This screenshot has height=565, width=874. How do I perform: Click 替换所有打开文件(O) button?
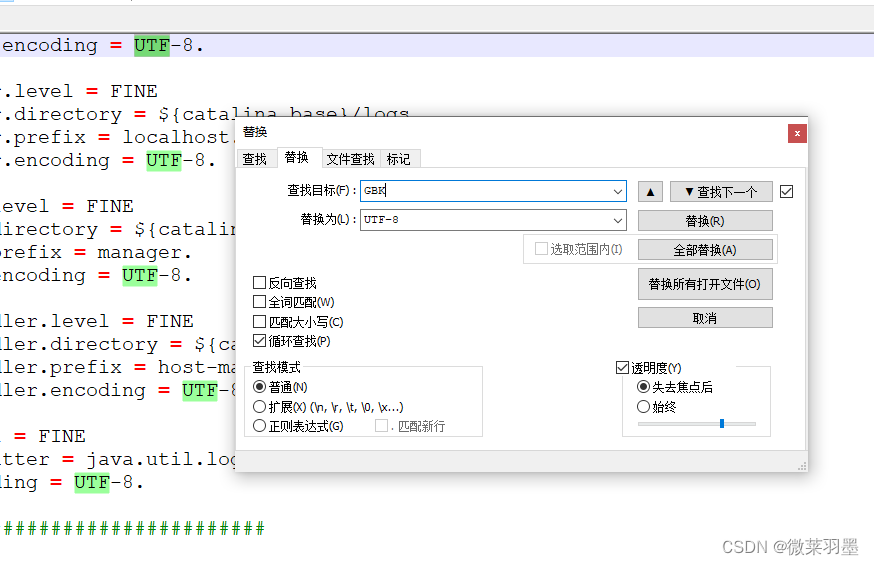[705, 285]
